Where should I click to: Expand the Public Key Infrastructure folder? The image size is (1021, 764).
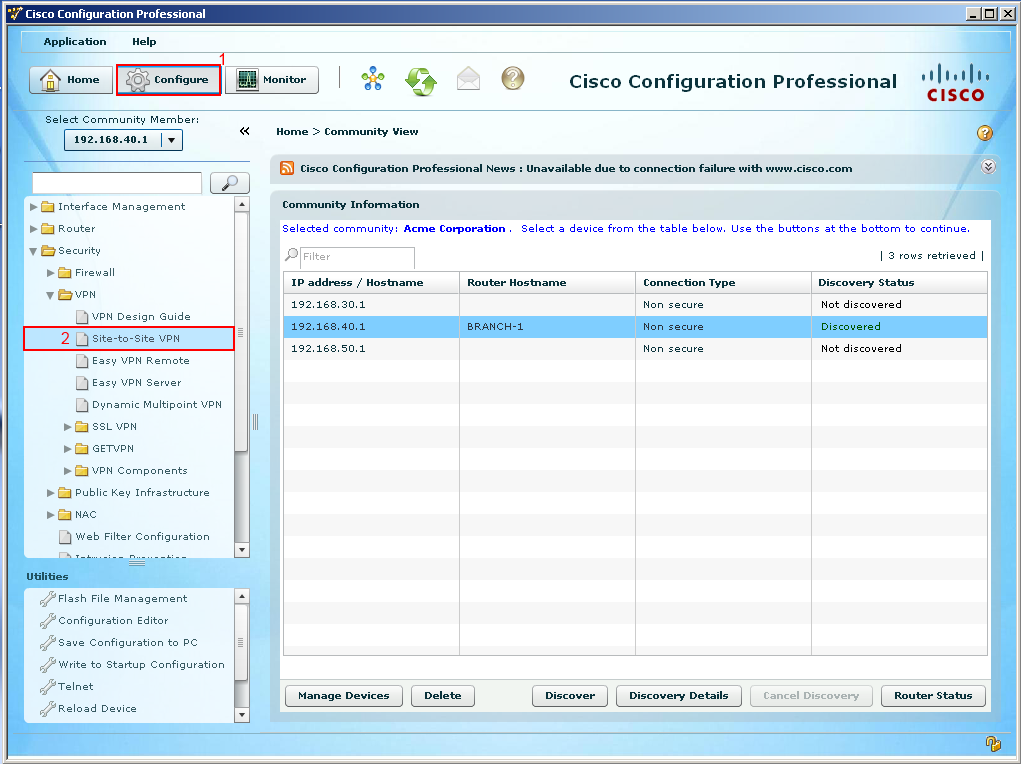pyautogui.click(x=51, y=493)
